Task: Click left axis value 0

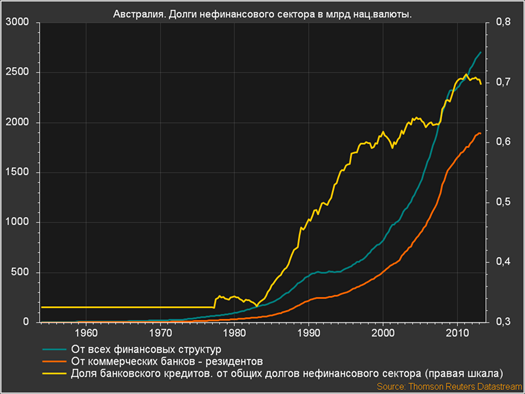Action: point(26,321)
